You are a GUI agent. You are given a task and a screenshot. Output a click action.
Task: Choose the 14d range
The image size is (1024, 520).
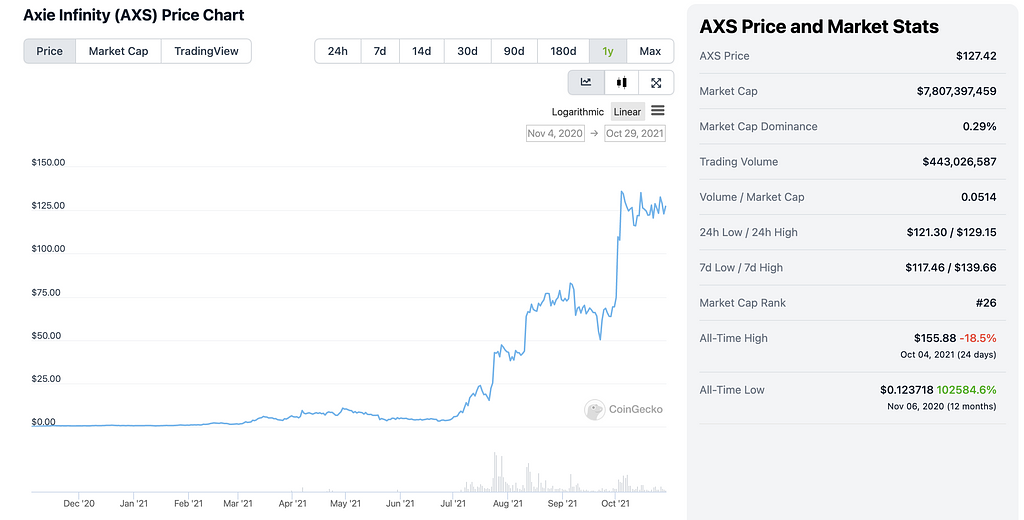click(x=422, y=51)
